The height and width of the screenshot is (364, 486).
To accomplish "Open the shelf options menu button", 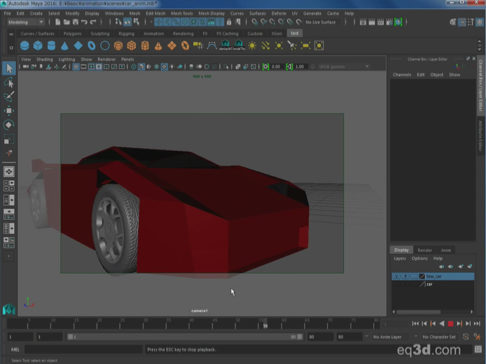I will tap(11, 48).
